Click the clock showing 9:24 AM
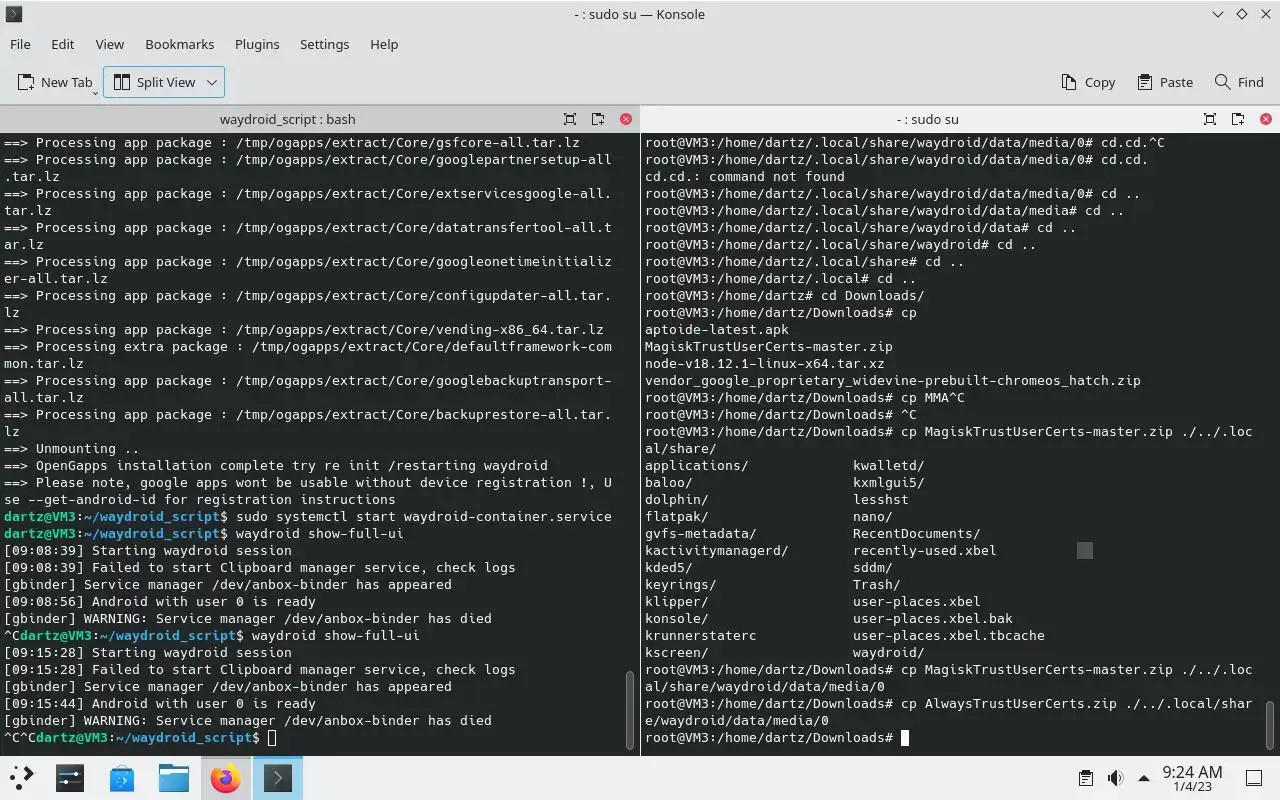1280x800 pixels. tap(1192, 778)
